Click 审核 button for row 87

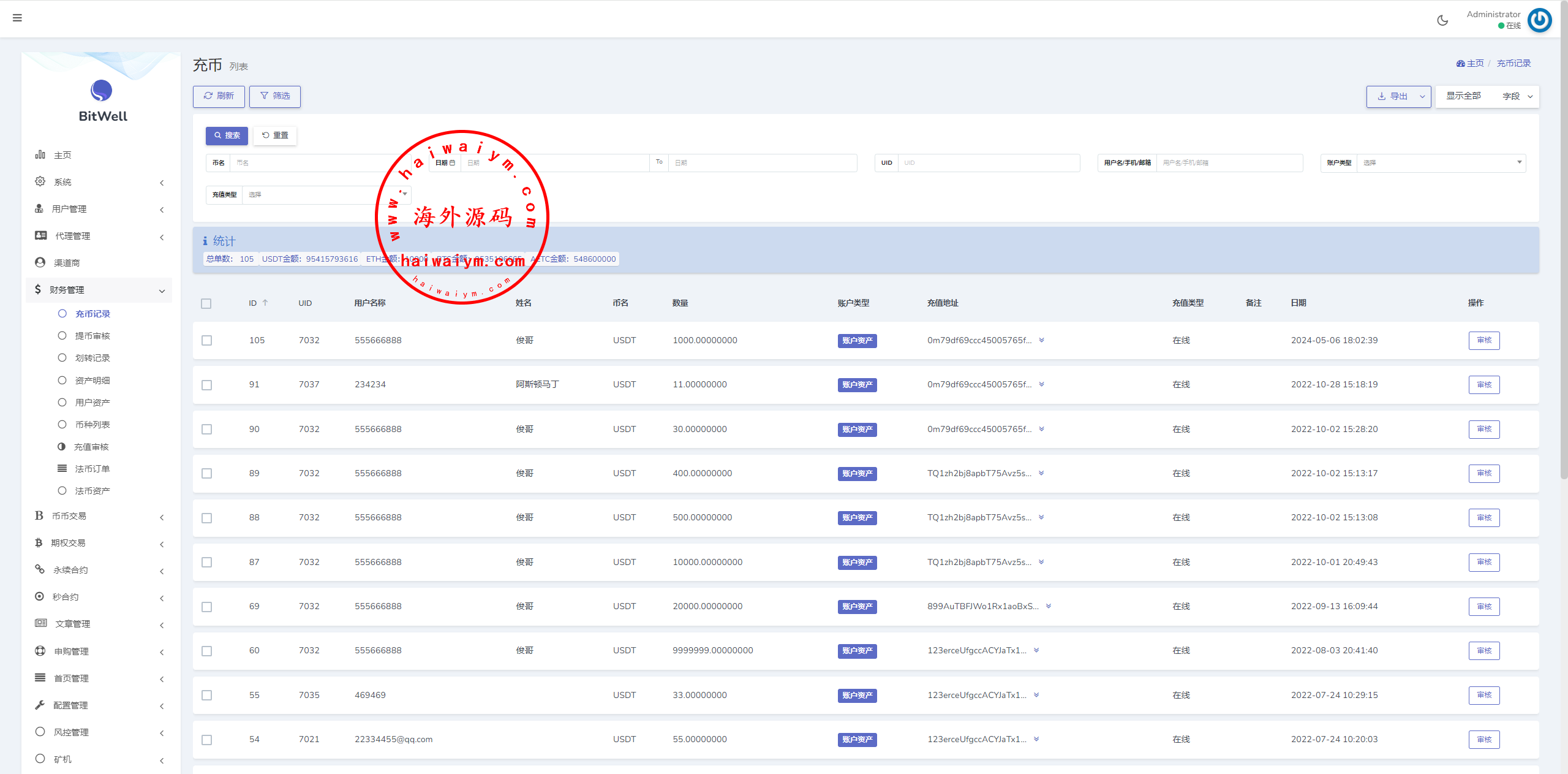pos(1483,562)
